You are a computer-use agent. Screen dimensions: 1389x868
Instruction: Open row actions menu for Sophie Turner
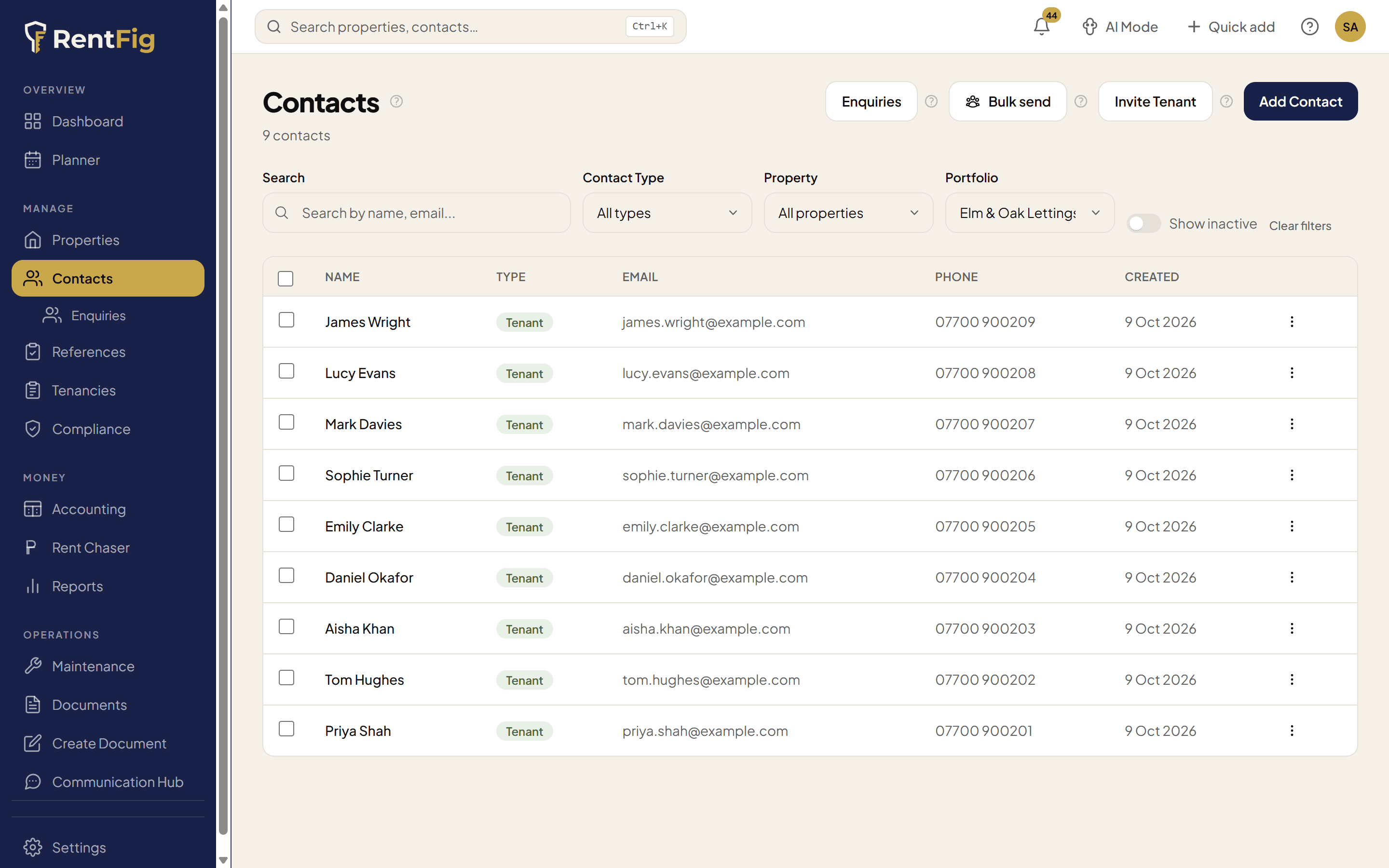(1292, 475)
